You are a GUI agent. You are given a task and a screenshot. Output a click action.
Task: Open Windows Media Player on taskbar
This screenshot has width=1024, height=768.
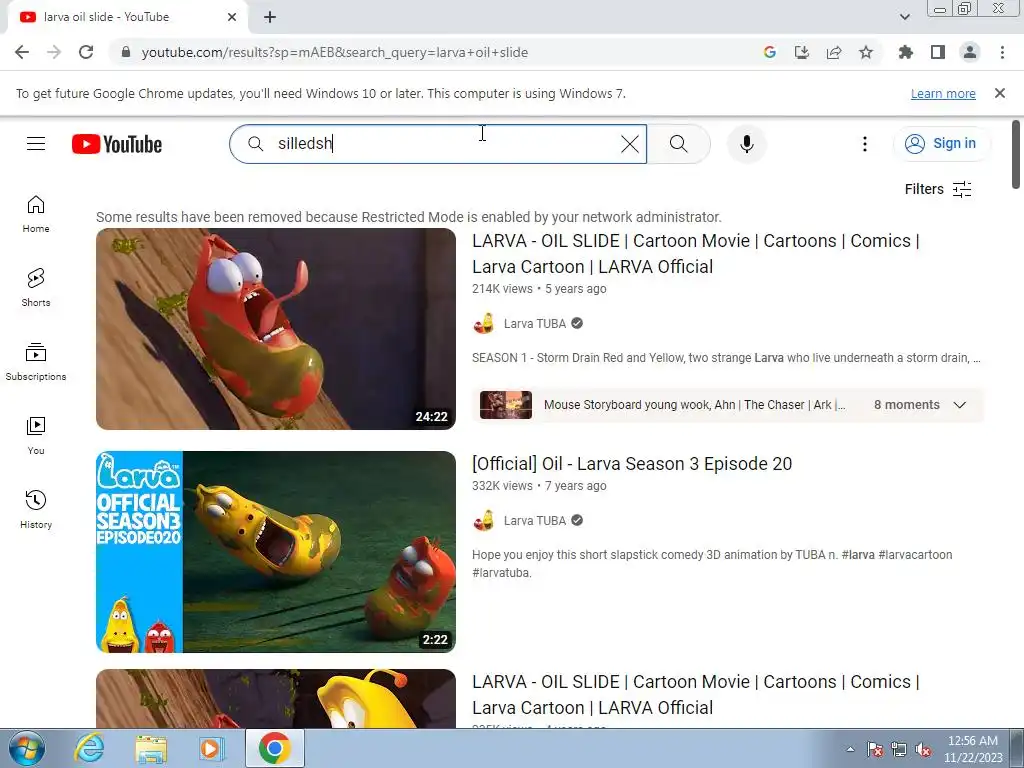[211, 748]
